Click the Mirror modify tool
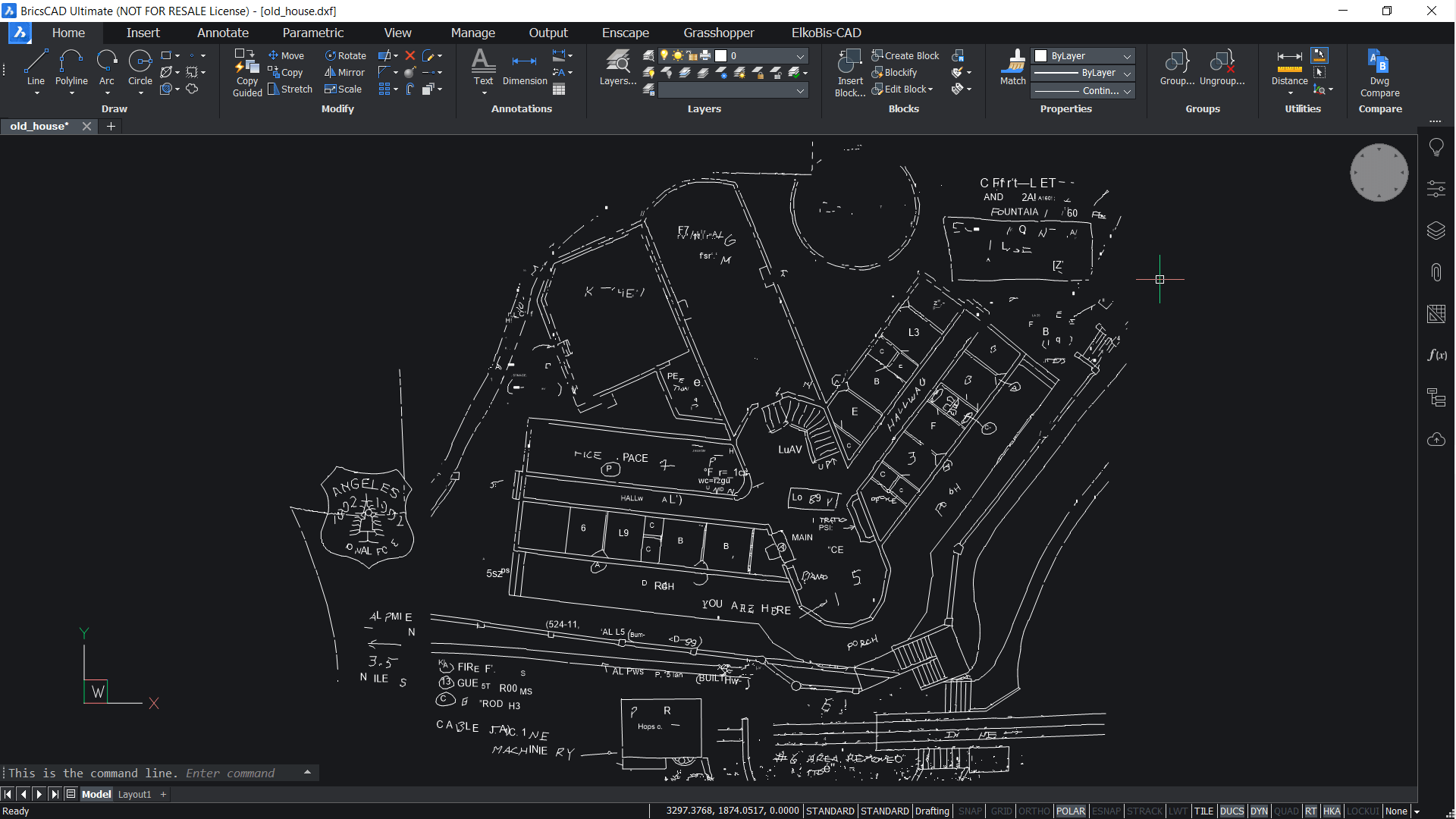 tap(345, 72)
